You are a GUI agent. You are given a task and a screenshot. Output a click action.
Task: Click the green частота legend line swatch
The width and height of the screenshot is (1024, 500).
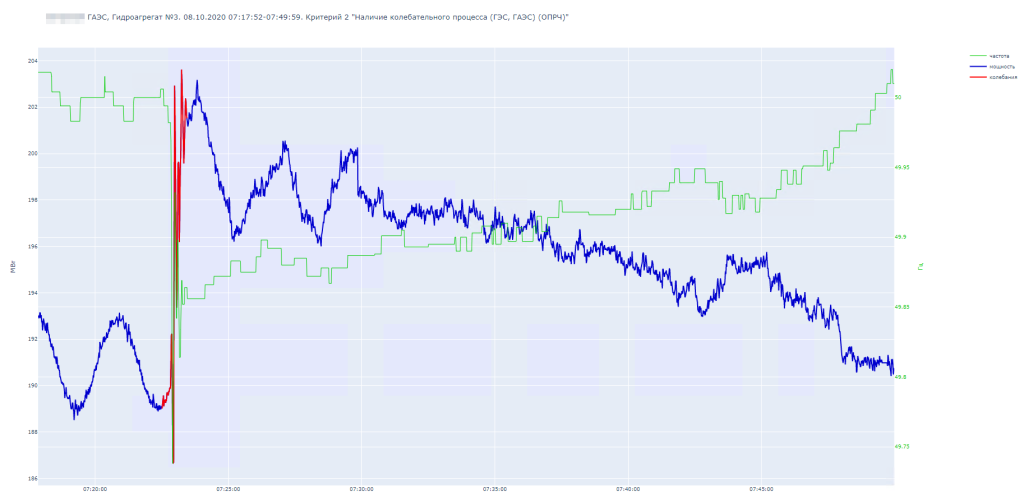pos(978,56)
